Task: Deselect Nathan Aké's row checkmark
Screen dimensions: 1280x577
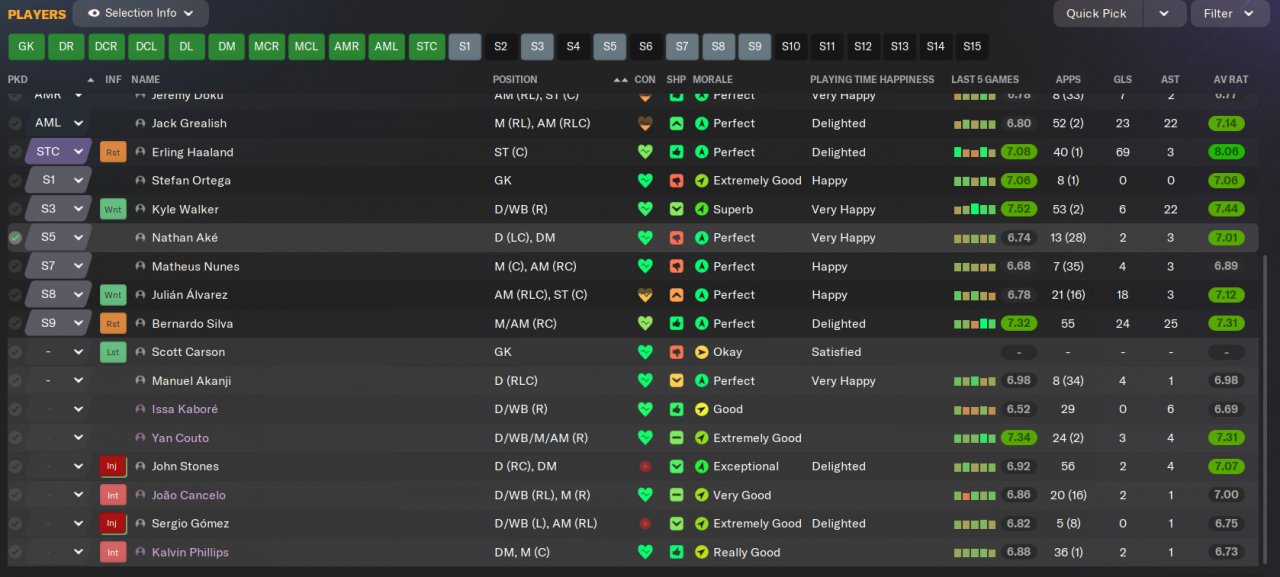Action: [15, 238]
